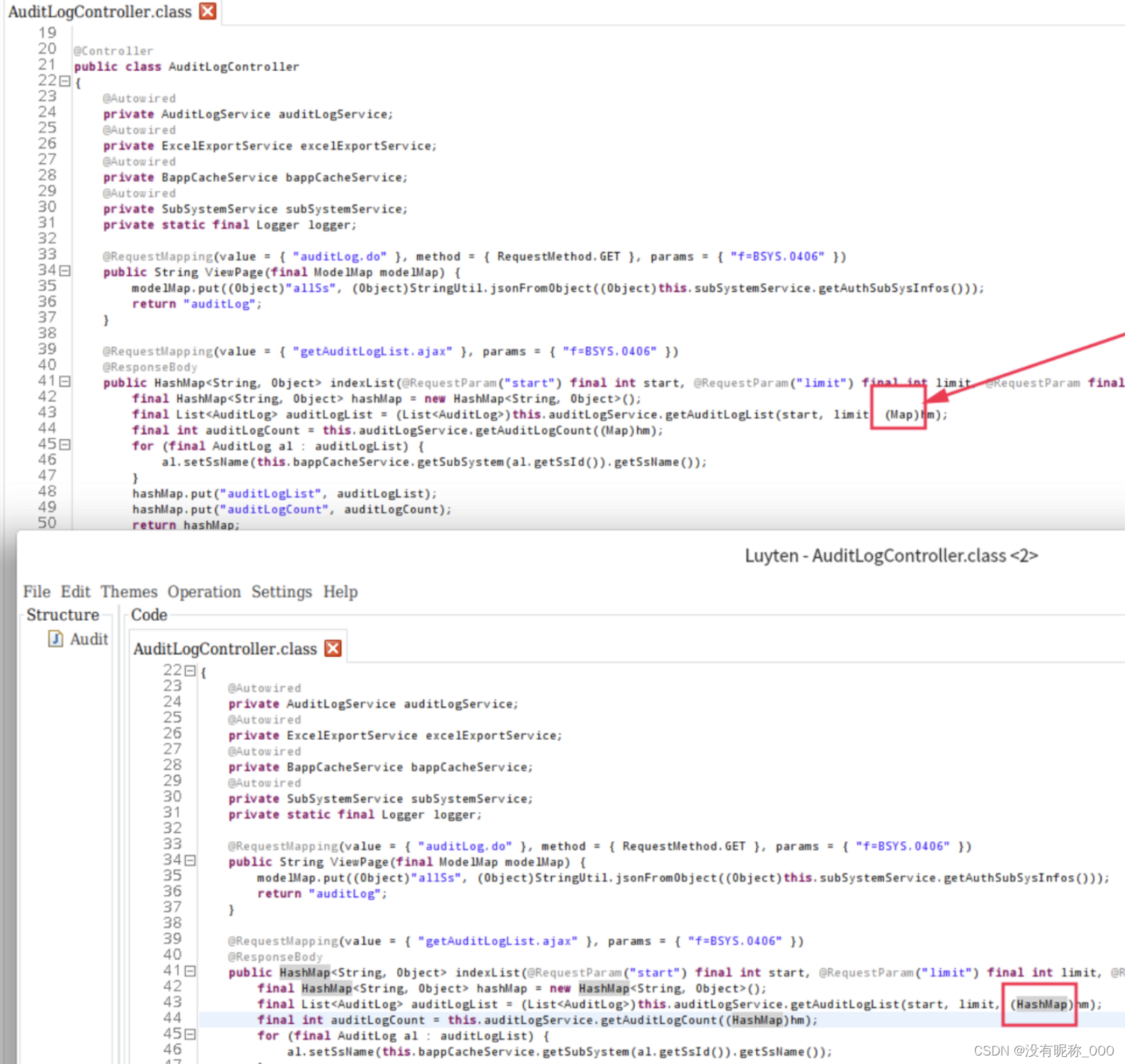Click the "auditLogCount" string on line 49
Viewport: 1125px width, 1064px height.
click(x=274, y=509)
